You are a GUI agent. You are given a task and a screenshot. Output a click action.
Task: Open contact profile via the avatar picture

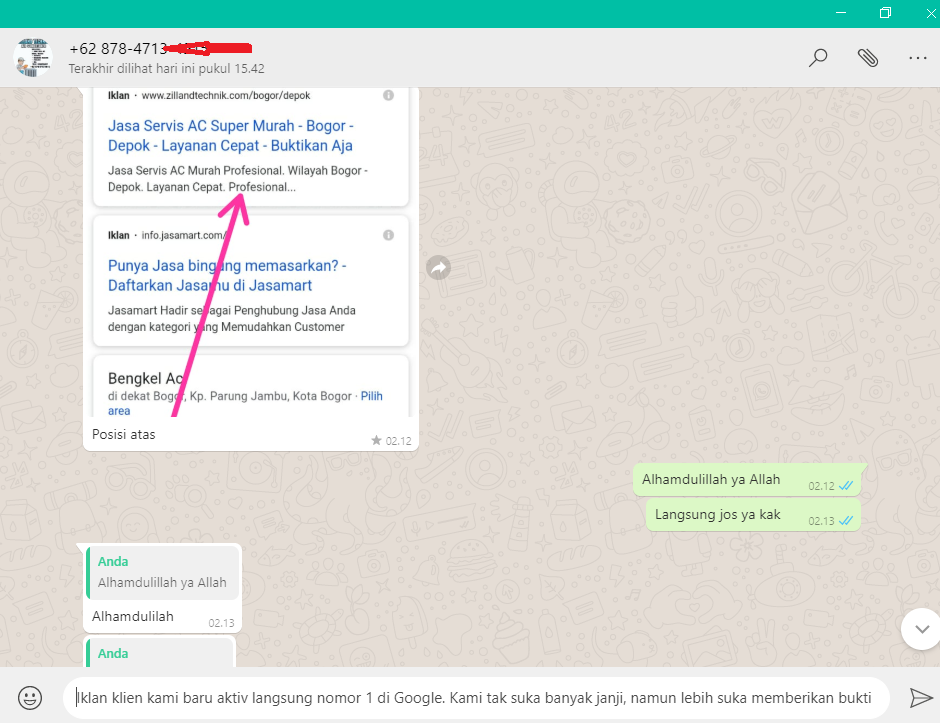pyautogui.click(x=33, y=57)
